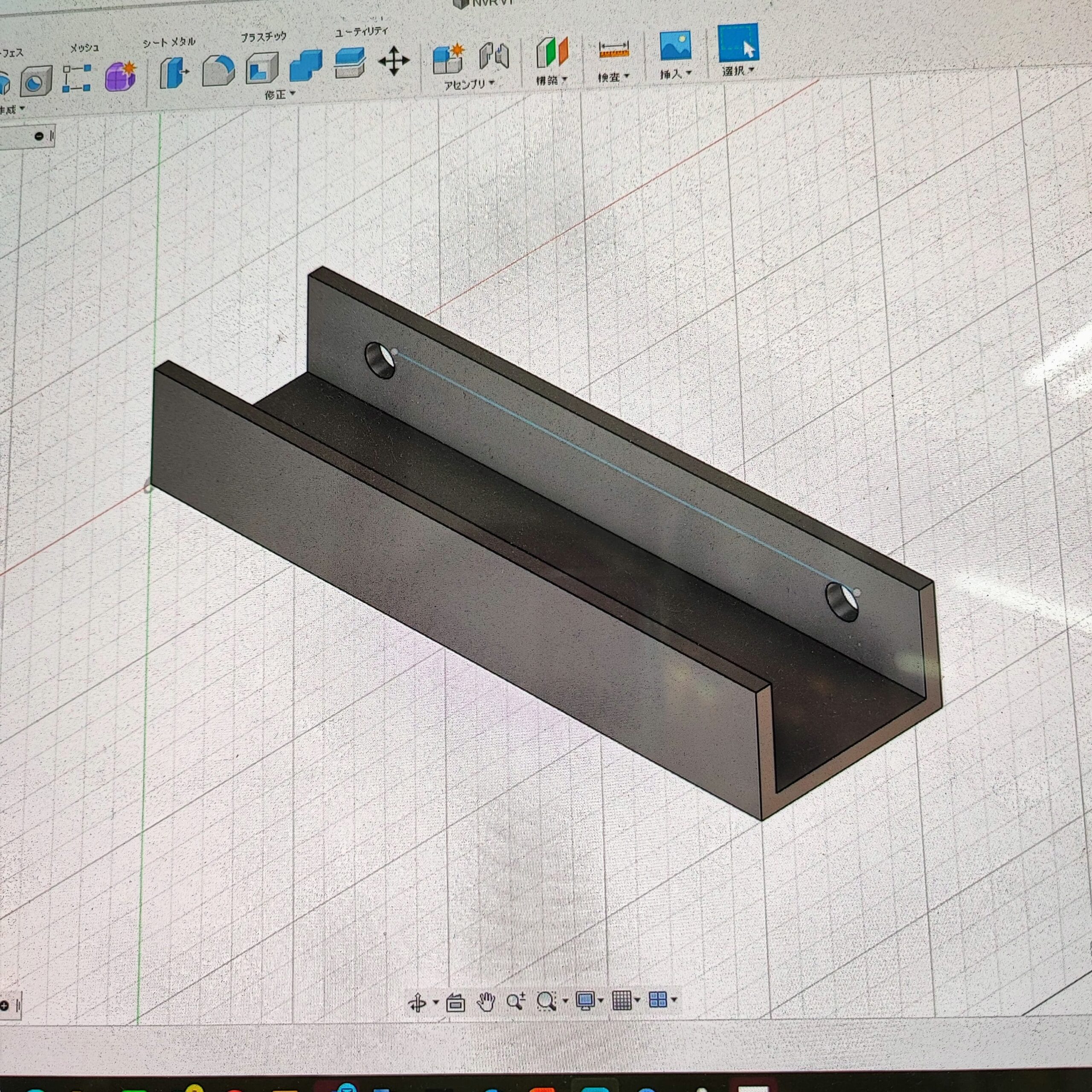Expand the Viewports dropdown arrow

pos(674,999)
